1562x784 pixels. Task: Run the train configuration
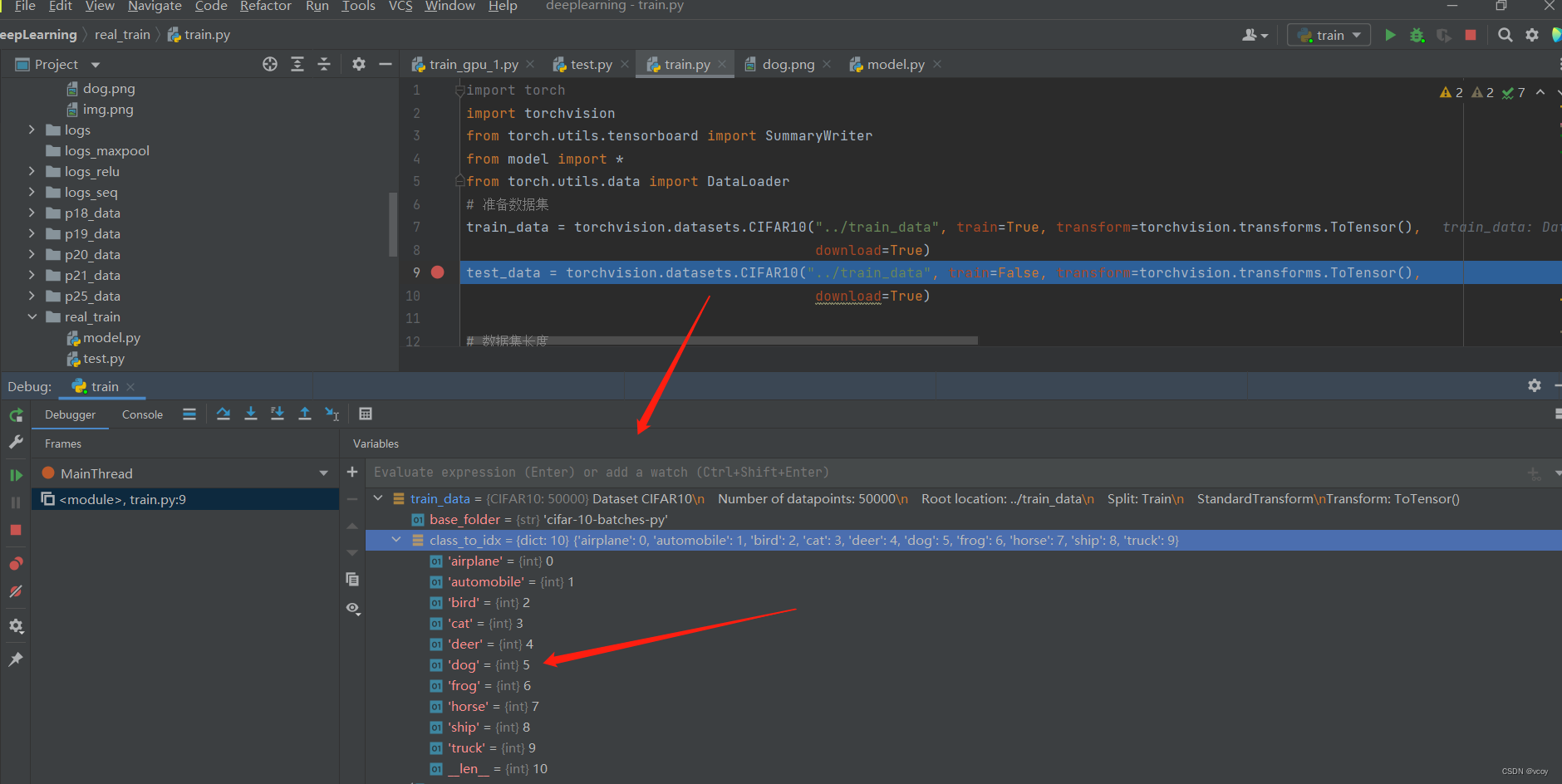[x=1390, y=35]
